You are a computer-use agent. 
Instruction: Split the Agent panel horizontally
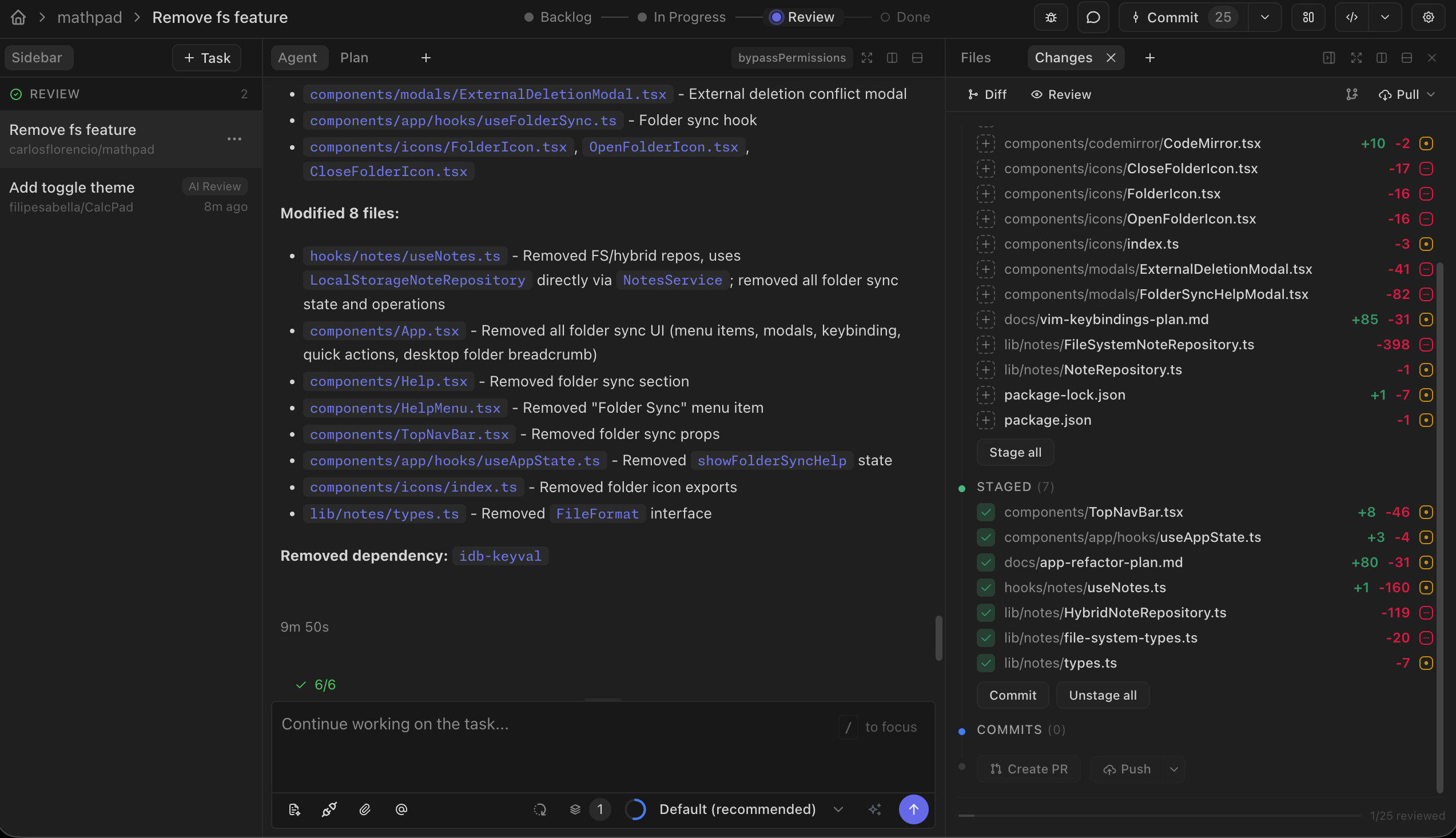(x=917, y=58)
